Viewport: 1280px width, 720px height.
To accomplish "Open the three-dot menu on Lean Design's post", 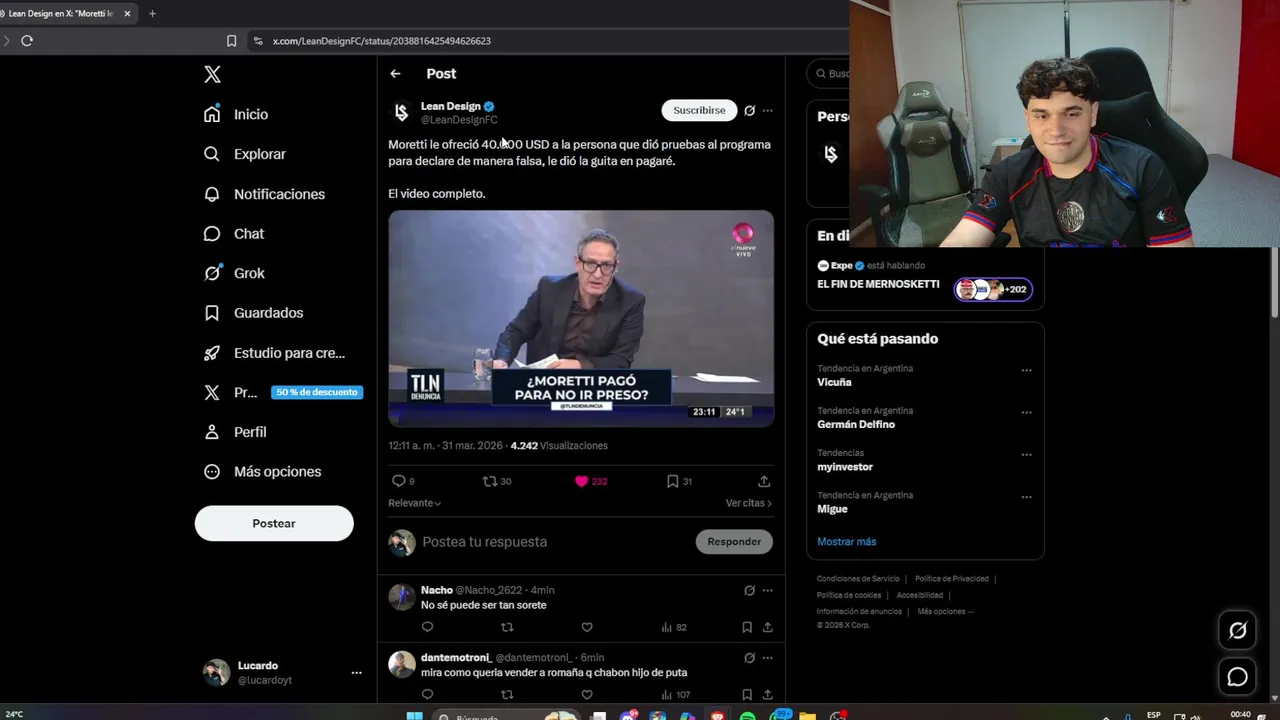I will pos(767,111).
